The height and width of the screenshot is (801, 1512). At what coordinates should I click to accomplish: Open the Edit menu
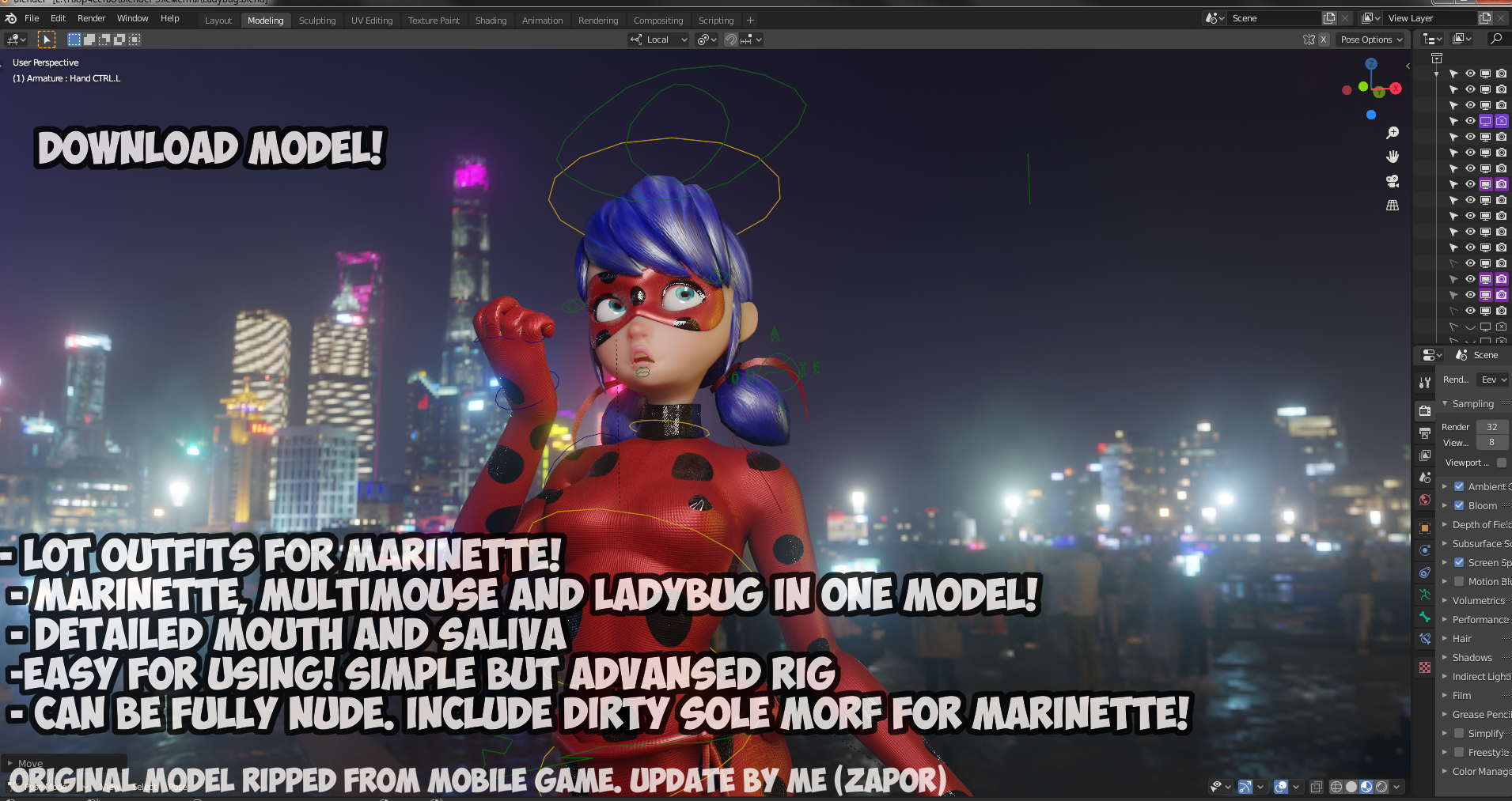[59, 18]
